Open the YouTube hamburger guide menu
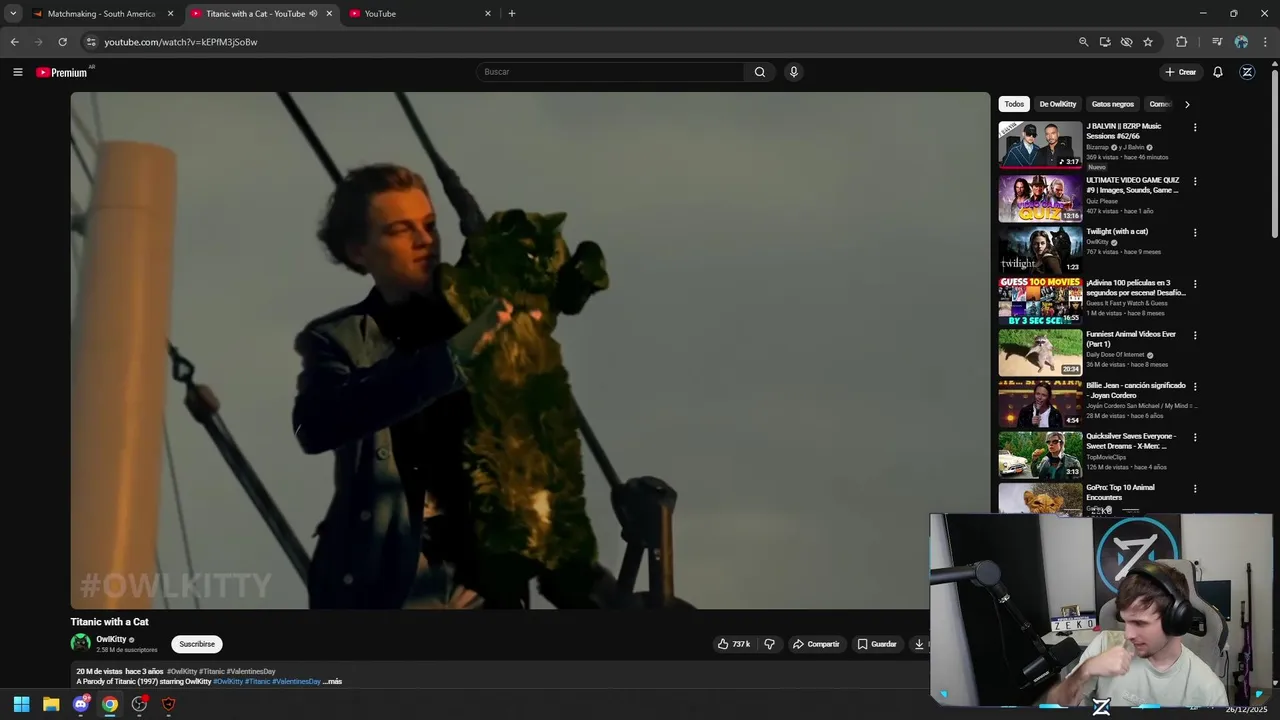1280x720 pixels. pos(17,72)
